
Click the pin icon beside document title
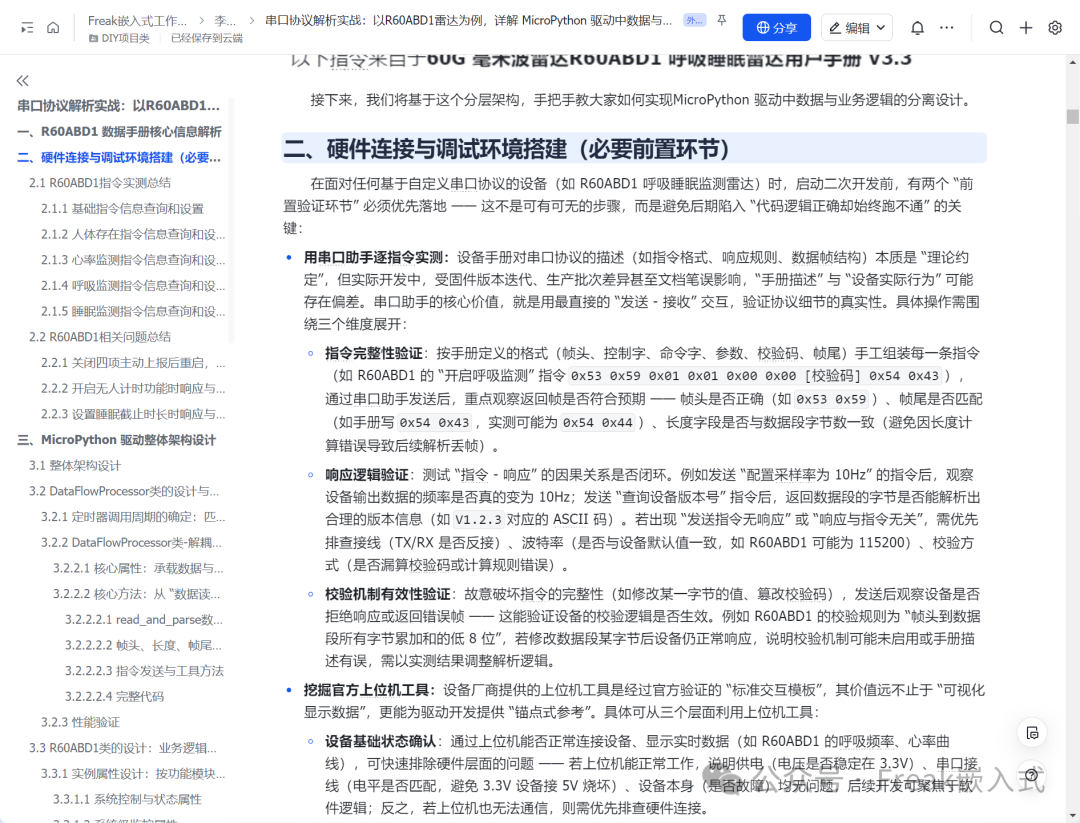coord(722,20)
